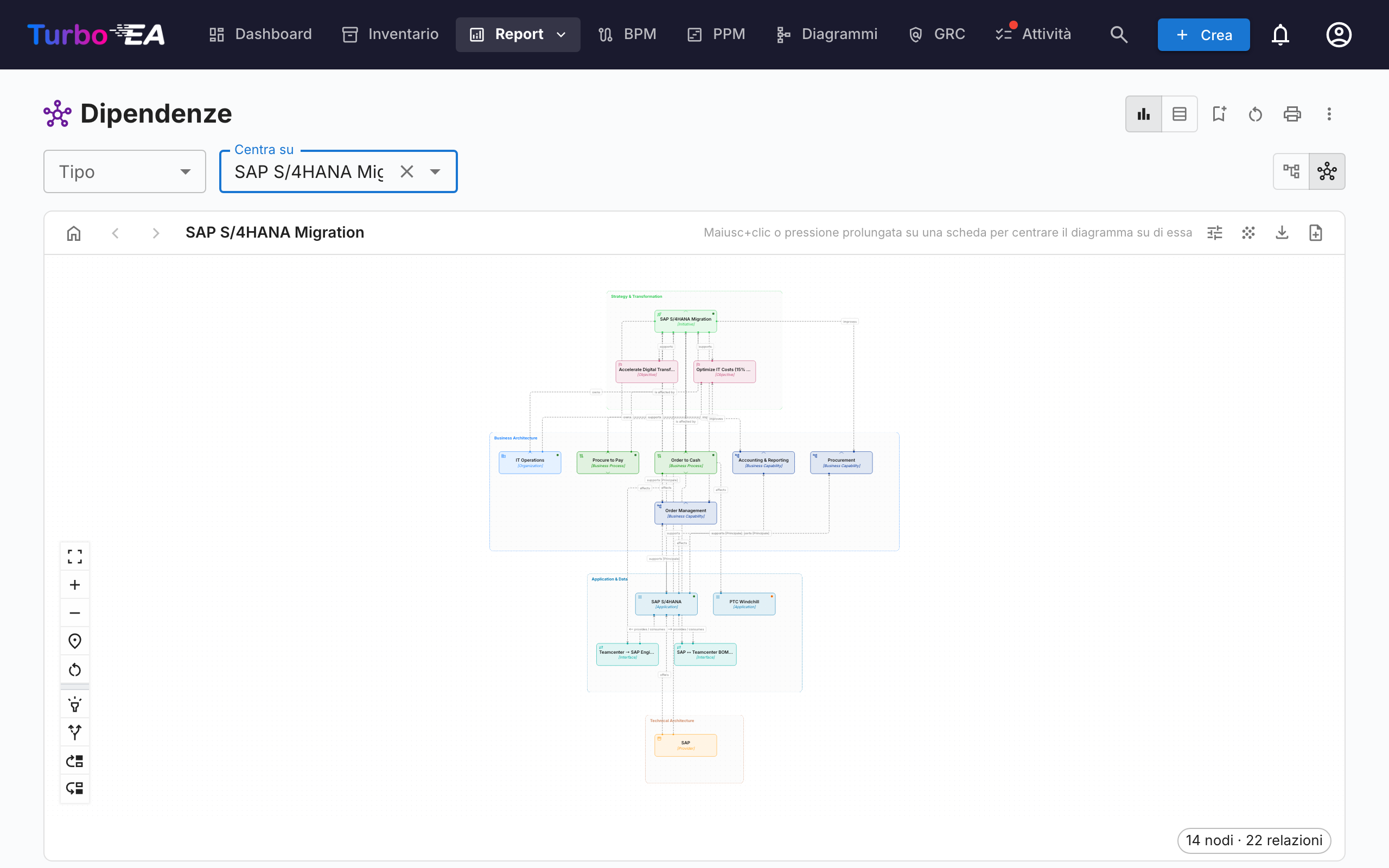Select SAP ↔ Teamcenter BOM interface node
The width and height of the screenshot is (1389, 868).
point(705,654)
